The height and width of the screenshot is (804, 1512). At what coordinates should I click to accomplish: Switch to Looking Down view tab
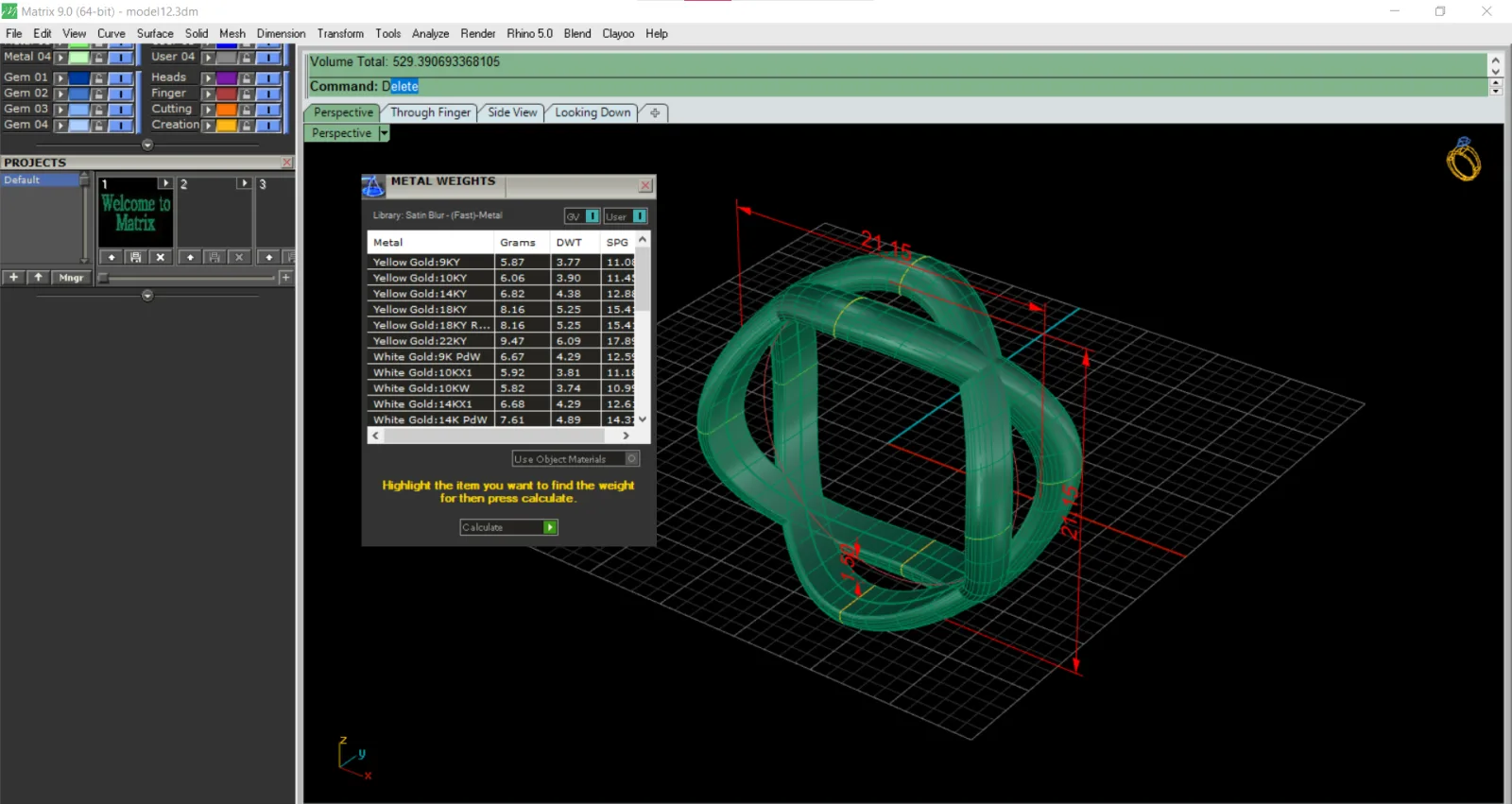point(593,112)
